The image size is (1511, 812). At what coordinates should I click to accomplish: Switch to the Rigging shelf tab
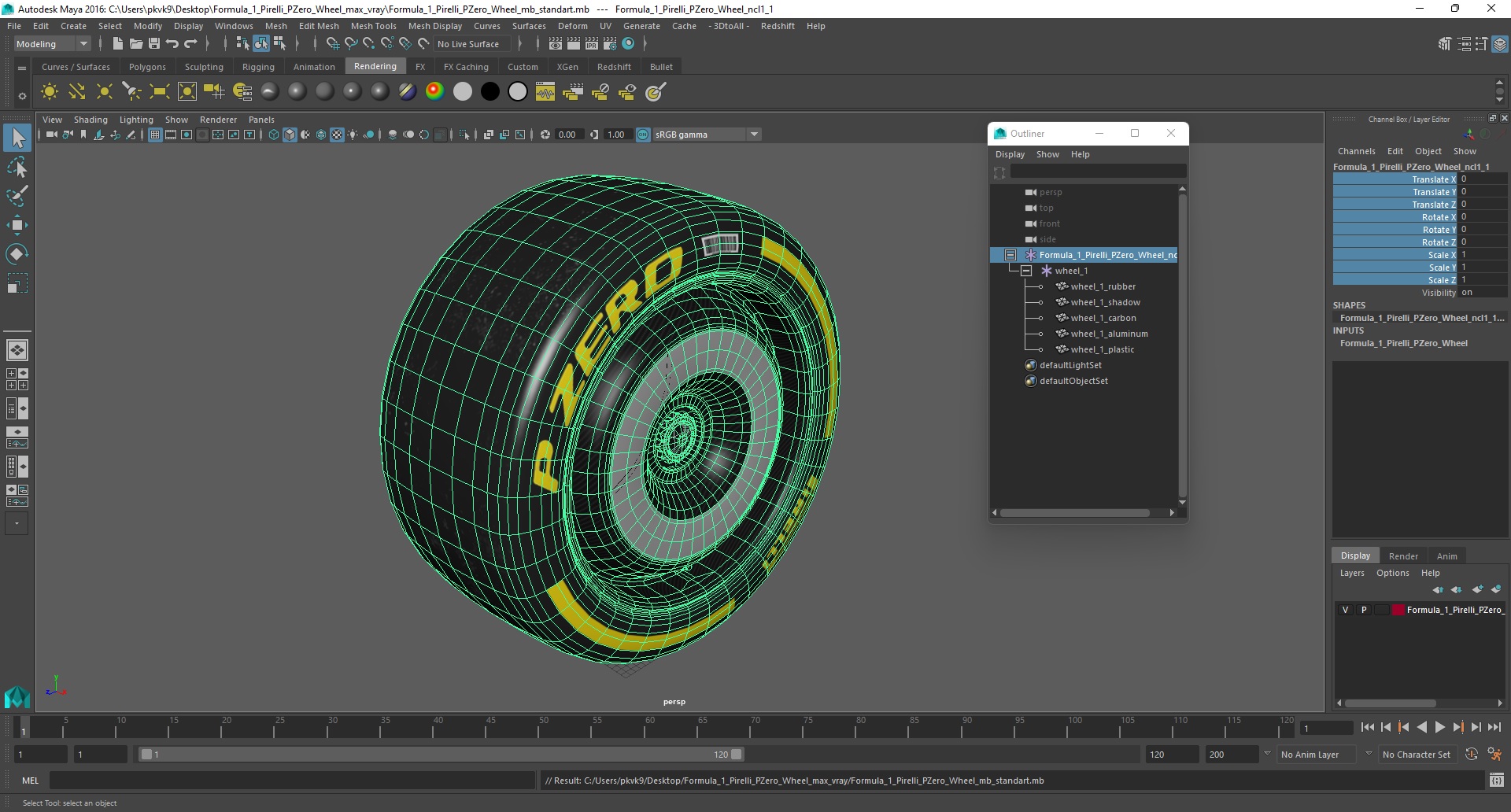click(x=258, y=67)
